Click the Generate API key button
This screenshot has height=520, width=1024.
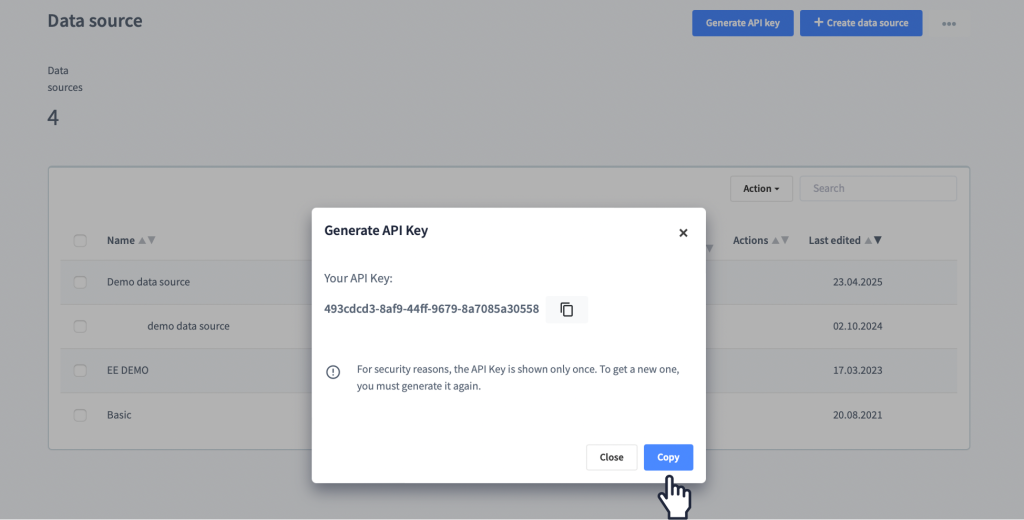(x=743, y=23)
